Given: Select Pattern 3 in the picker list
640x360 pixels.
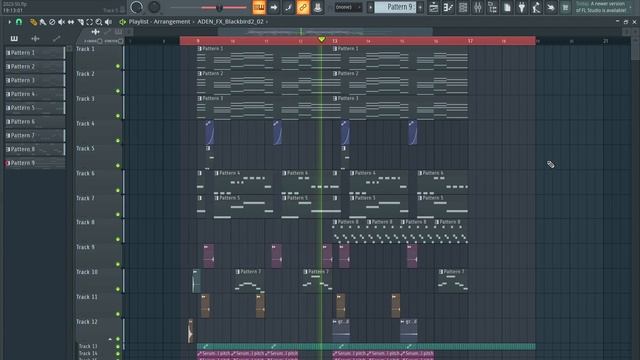Looking at the screenshot, I should 35,80.
